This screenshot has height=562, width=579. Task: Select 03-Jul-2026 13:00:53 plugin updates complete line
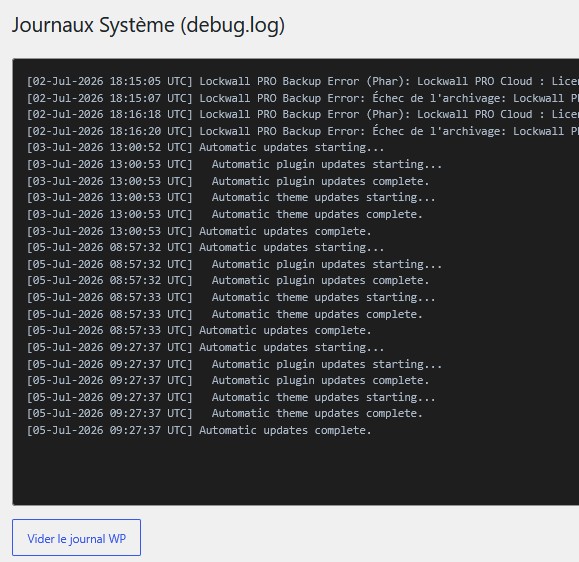point(228,181)
